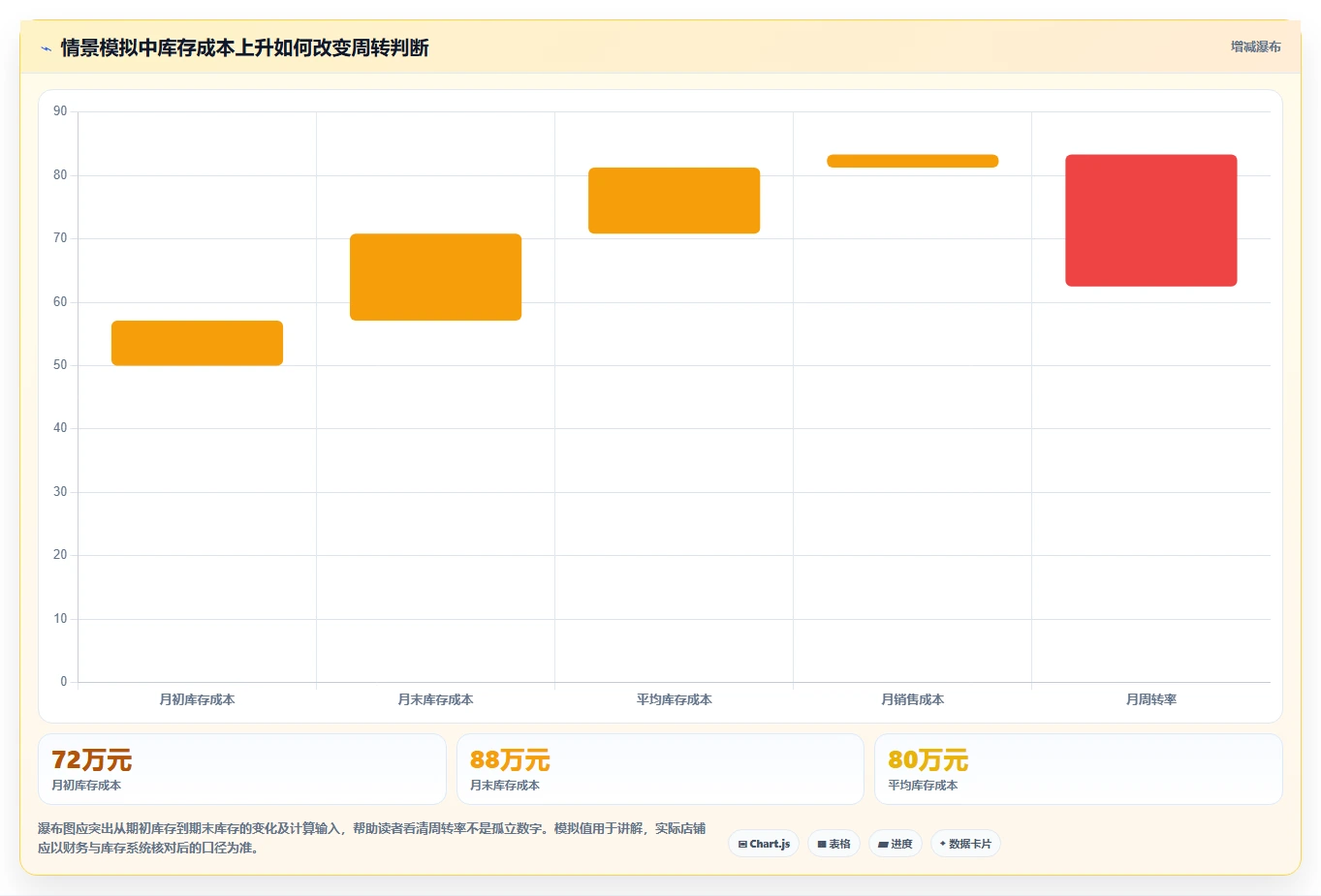Click the 增减瀑布 badge in the header
Image resolution: width=1321 pixels, height=896 pixels.
click(x=1255, y=46)
